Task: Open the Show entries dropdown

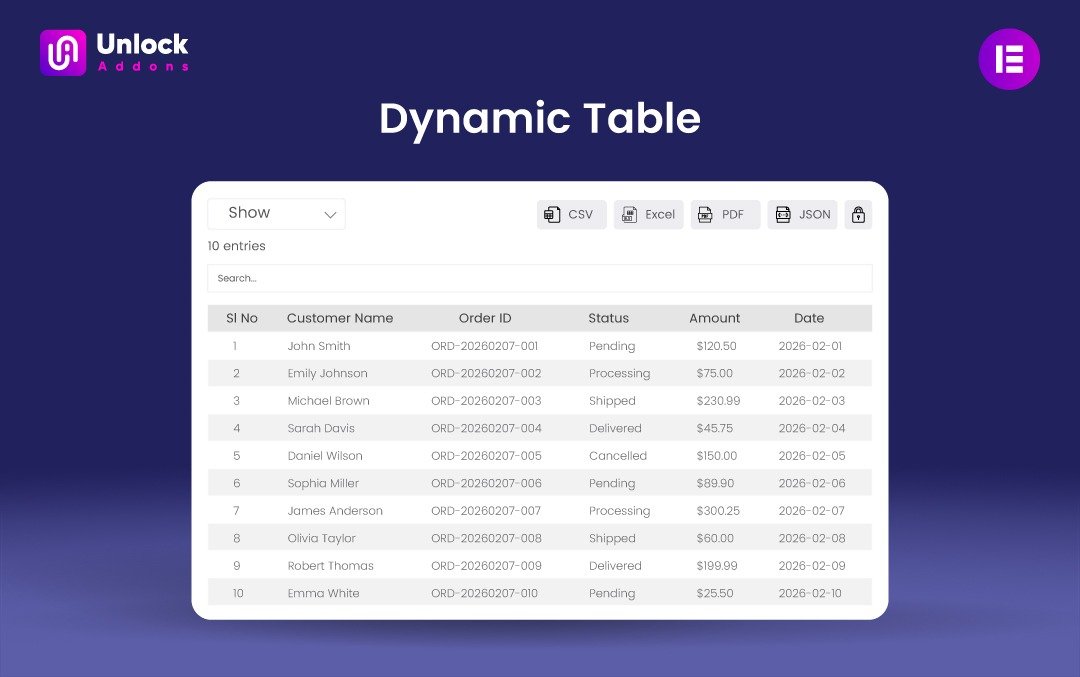Action: pos(275,214)
